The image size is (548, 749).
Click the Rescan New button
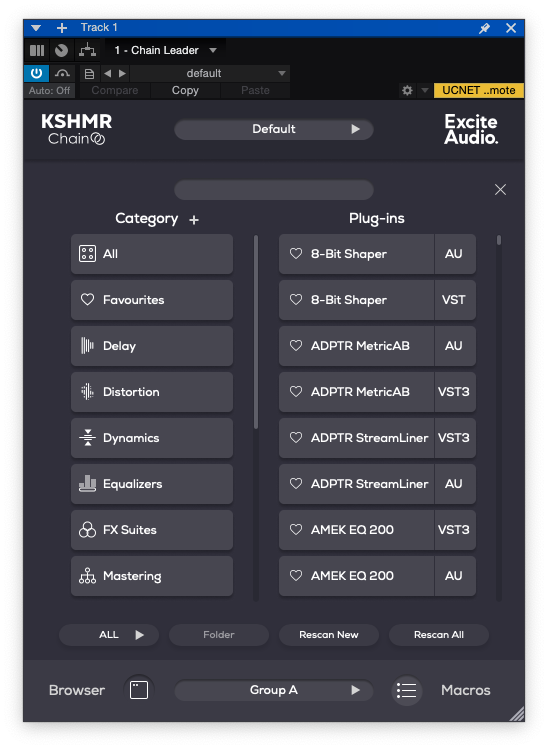coord(329,635)
